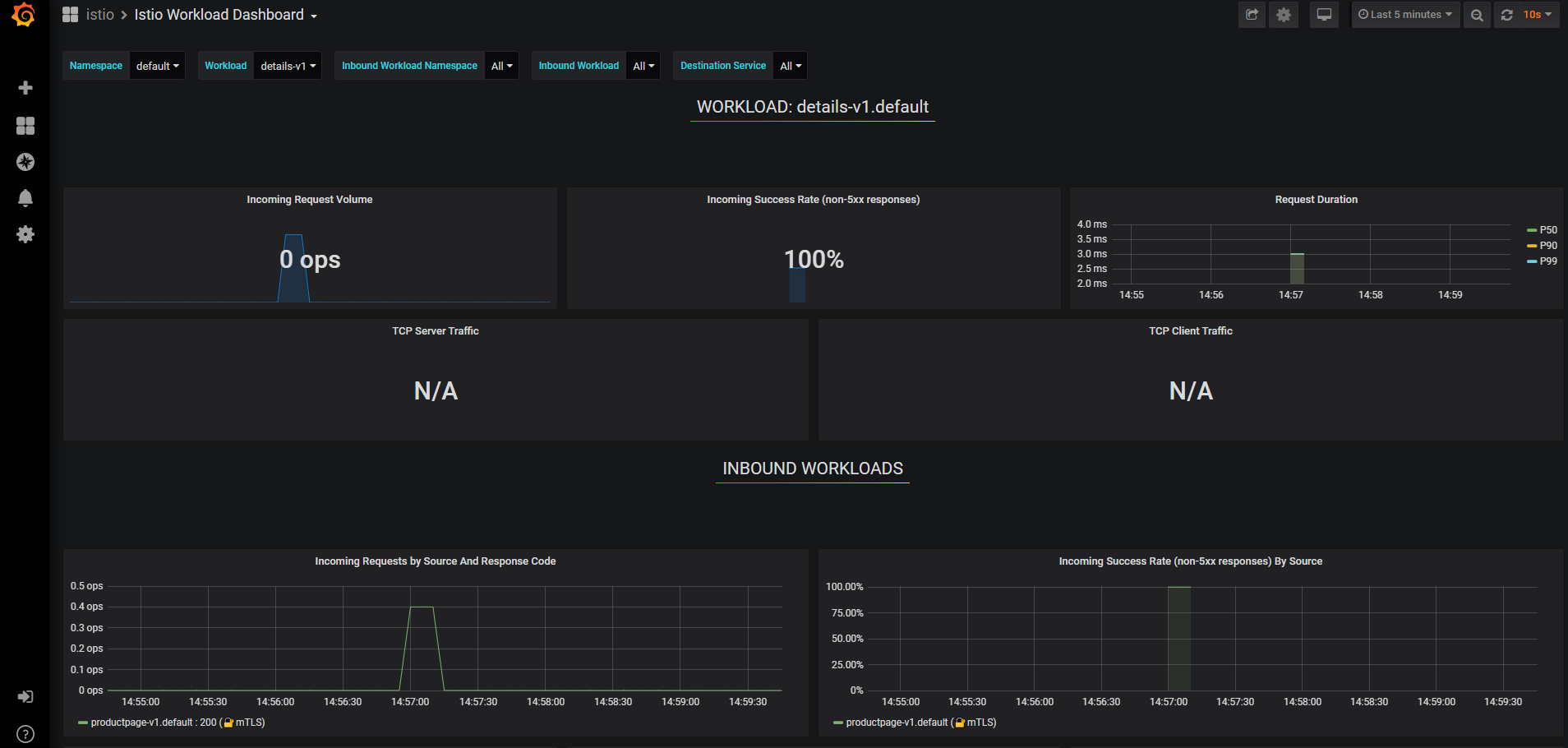This screenshot has height=748, width=1568.
Task: Click the zoom out time range magnifier
Action: pos(1477,15)
